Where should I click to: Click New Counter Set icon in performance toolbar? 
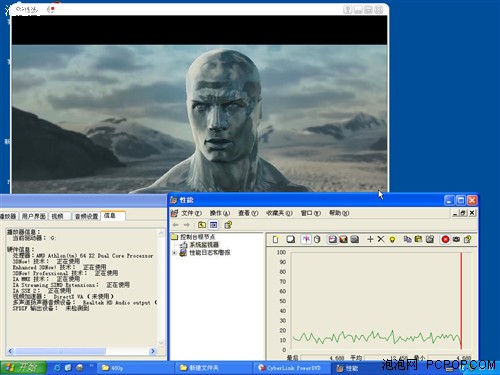[x=275, y=239]
